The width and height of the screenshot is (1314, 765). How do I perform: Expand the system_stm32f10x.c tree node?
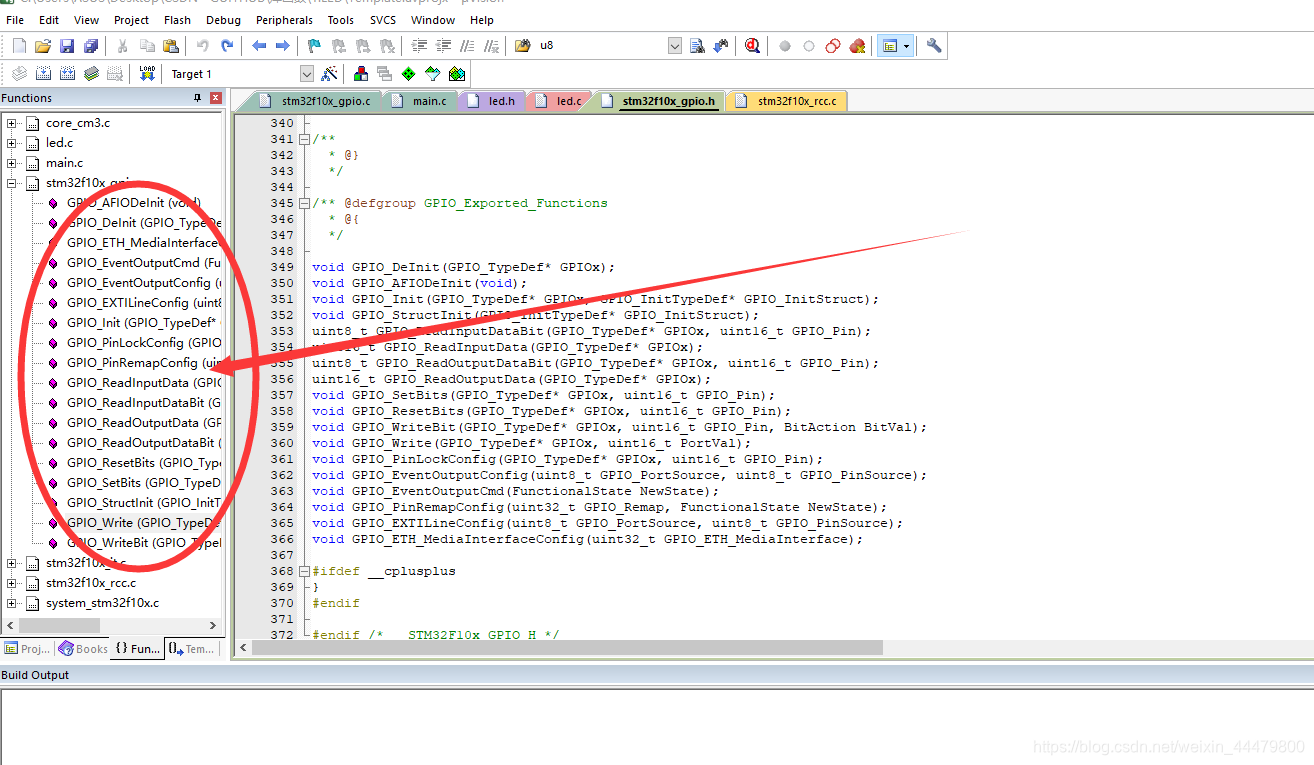tap(12, 603)
